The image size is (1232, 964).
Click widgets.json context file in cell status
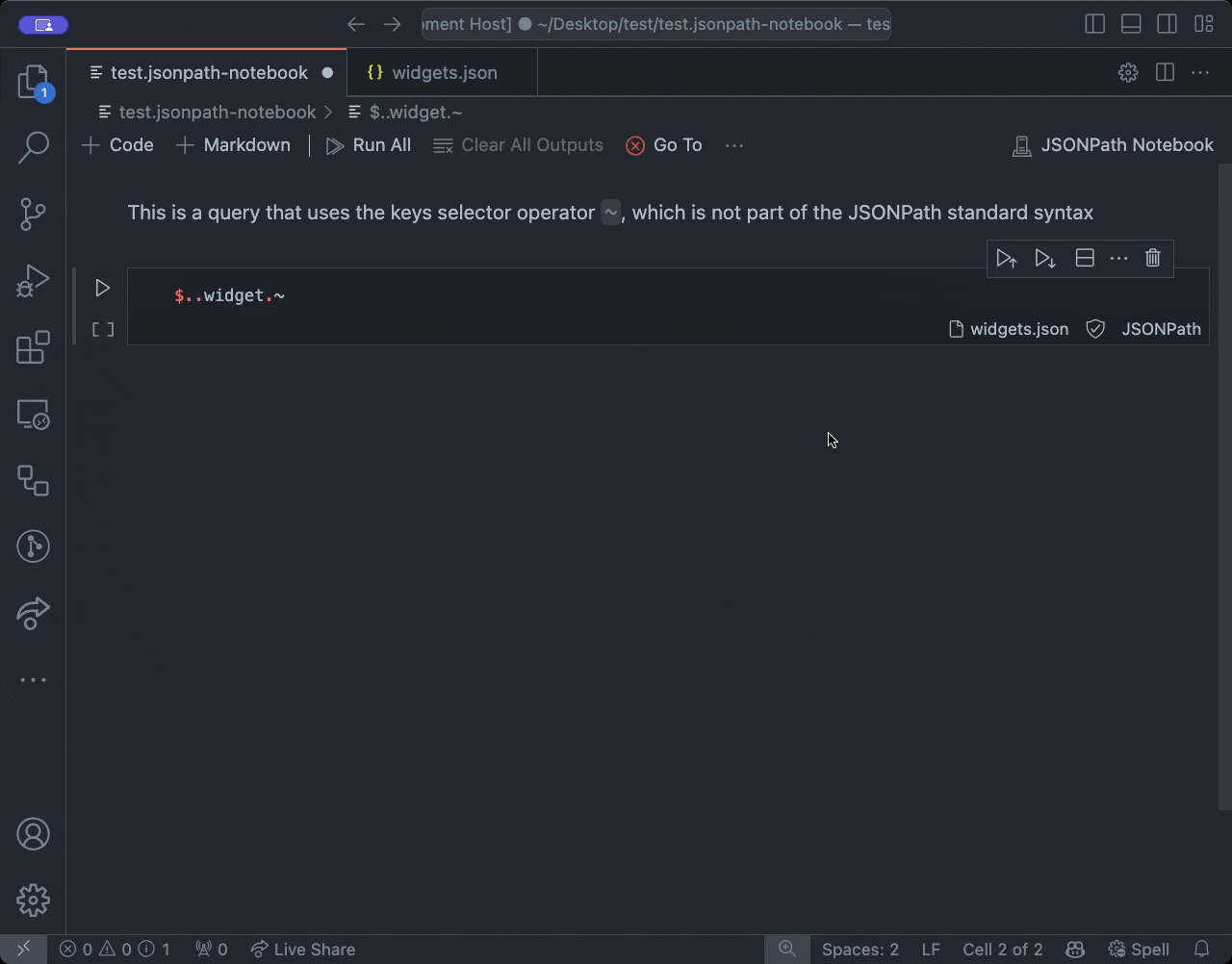1009,329
